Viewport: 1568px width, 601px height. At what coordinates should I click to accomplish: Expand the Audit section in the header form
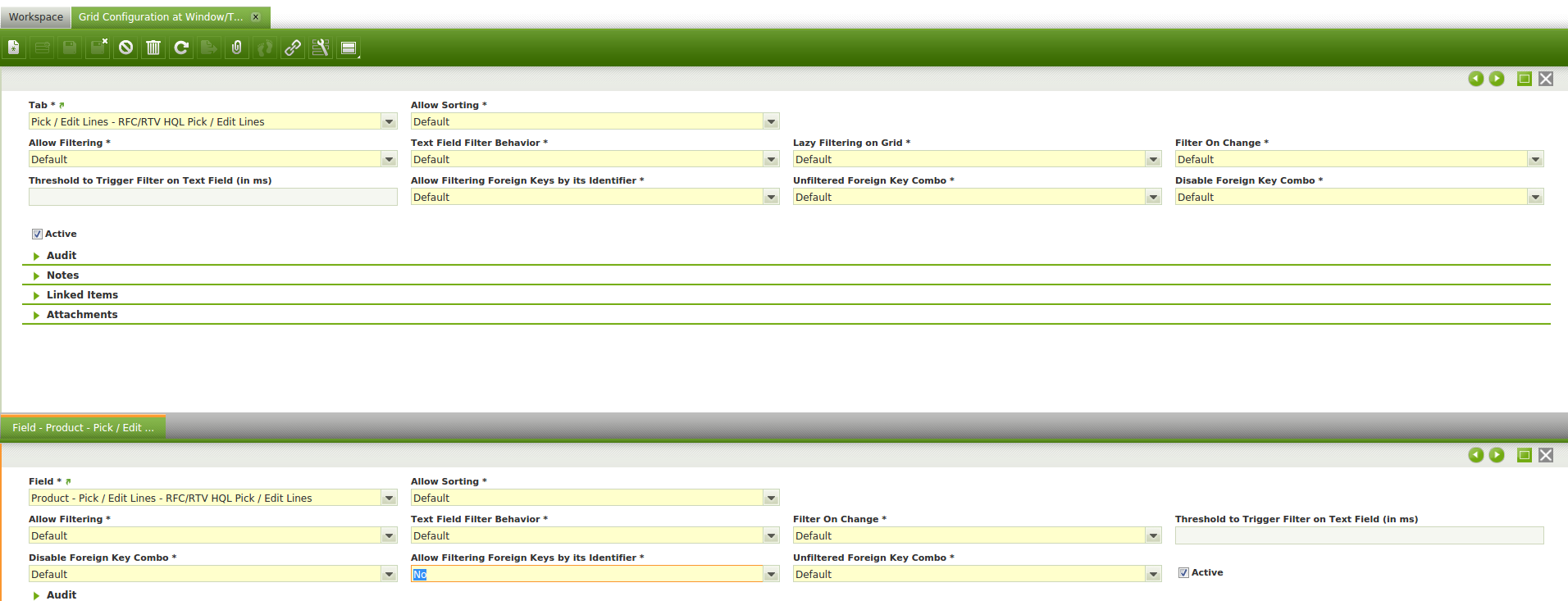[x=62, y=256]
